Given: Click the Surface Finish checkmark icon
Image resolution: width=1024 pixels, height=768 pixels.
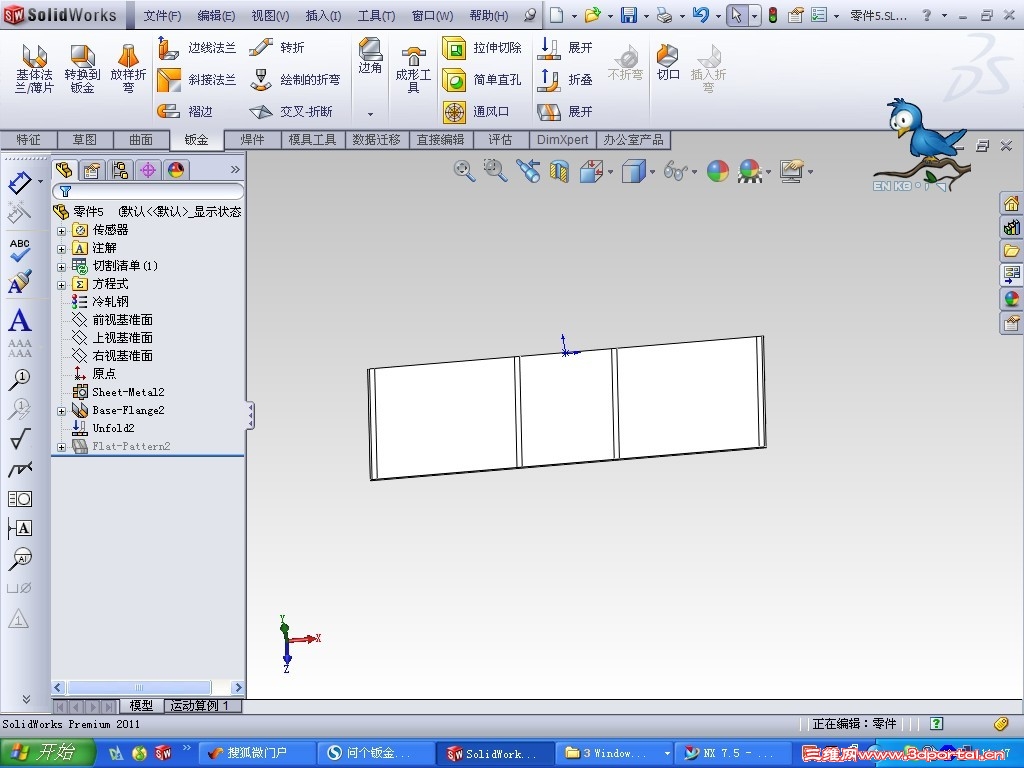Looking at the screenshot, I should click(20, 439).
